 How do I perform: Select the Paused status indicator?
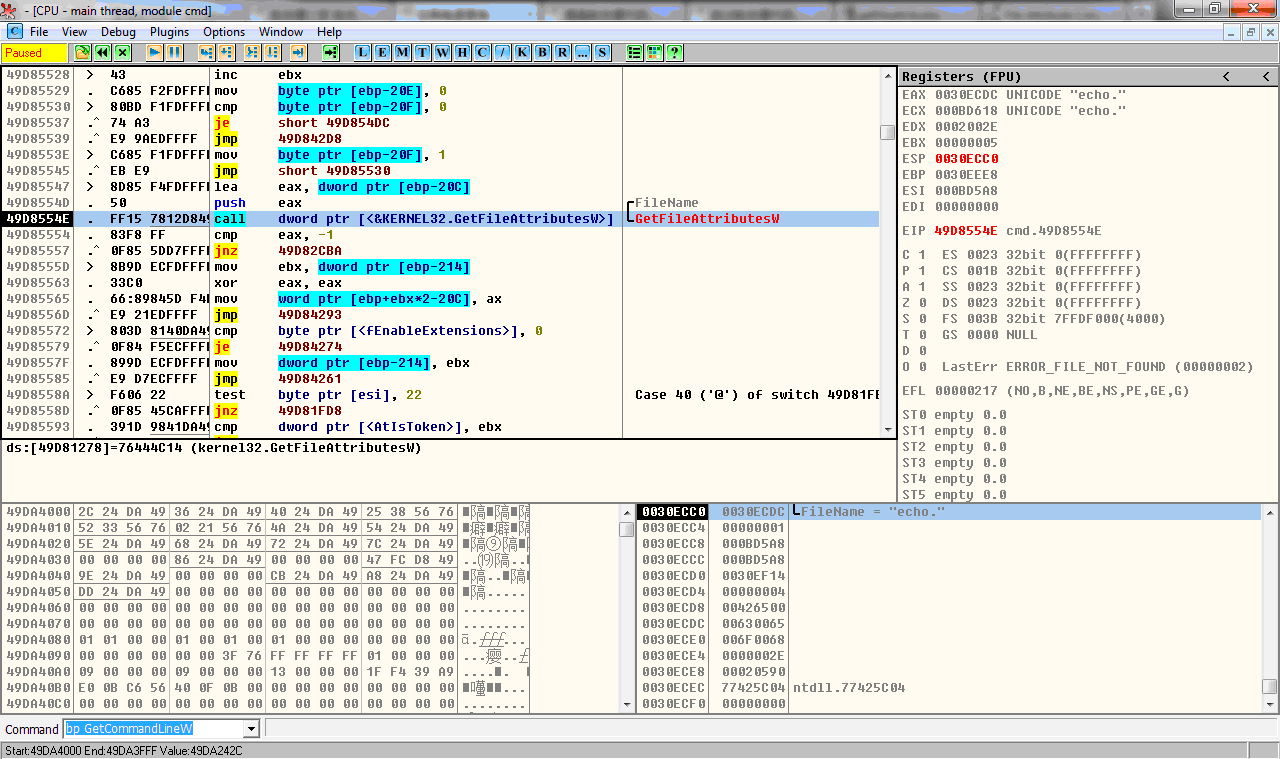tap(32, 52)
